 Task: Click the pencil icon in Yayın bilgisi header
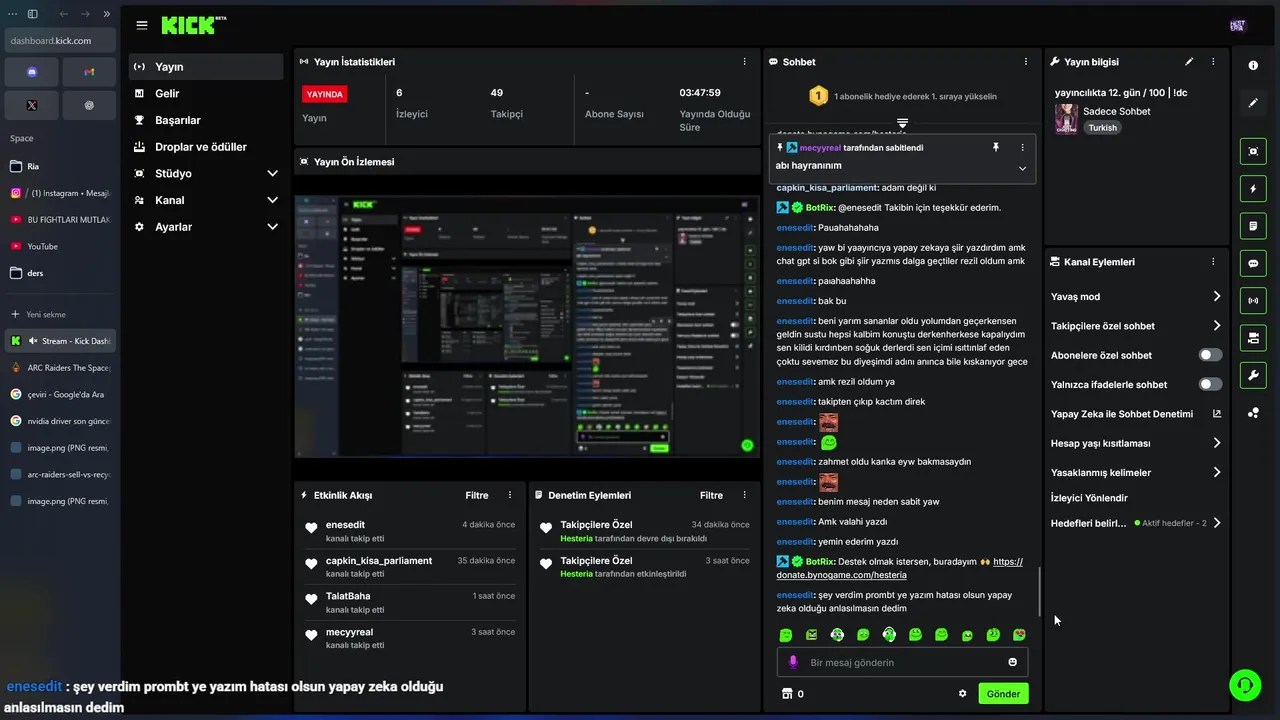[x=1189, y=62]
